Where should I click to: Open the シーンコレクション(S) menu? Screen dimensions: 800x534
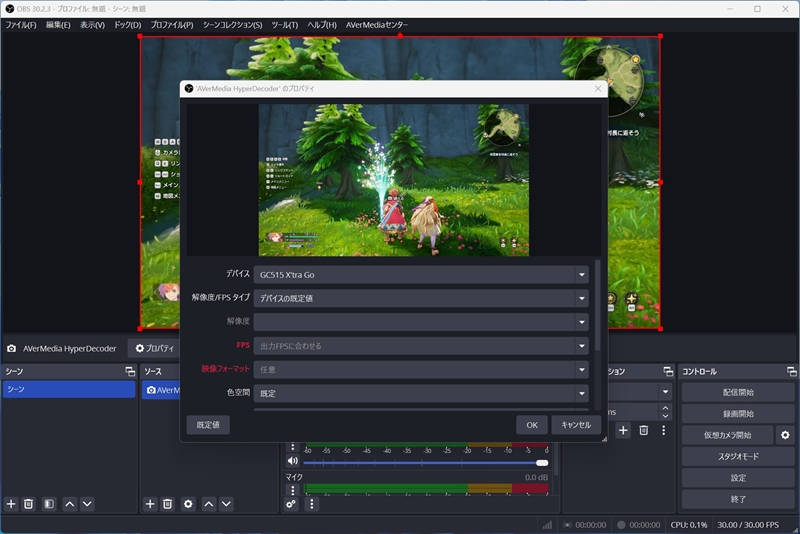[233, 24]
